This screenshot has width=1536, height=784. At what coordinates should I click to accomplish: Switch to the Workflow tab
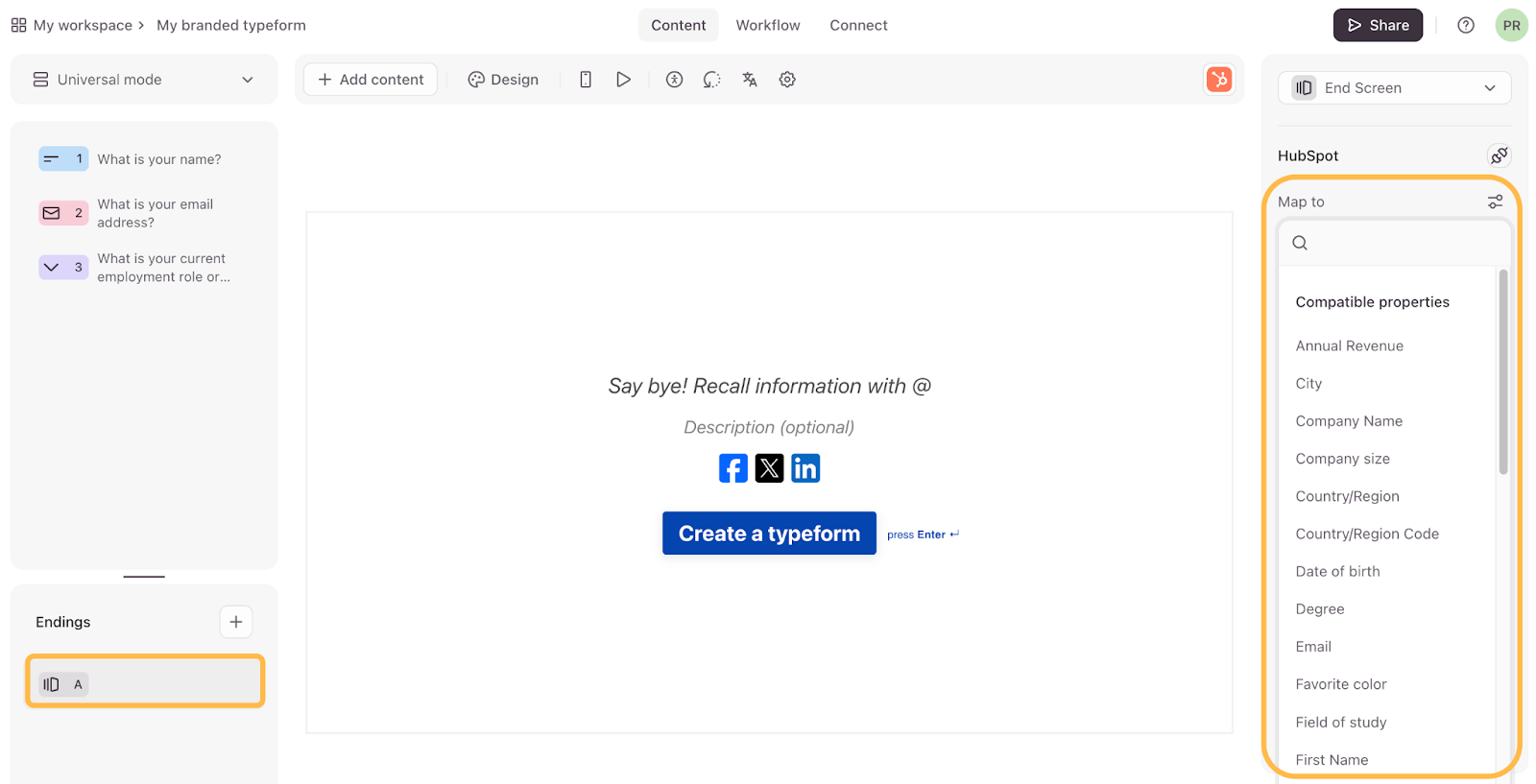coord(768,25)
